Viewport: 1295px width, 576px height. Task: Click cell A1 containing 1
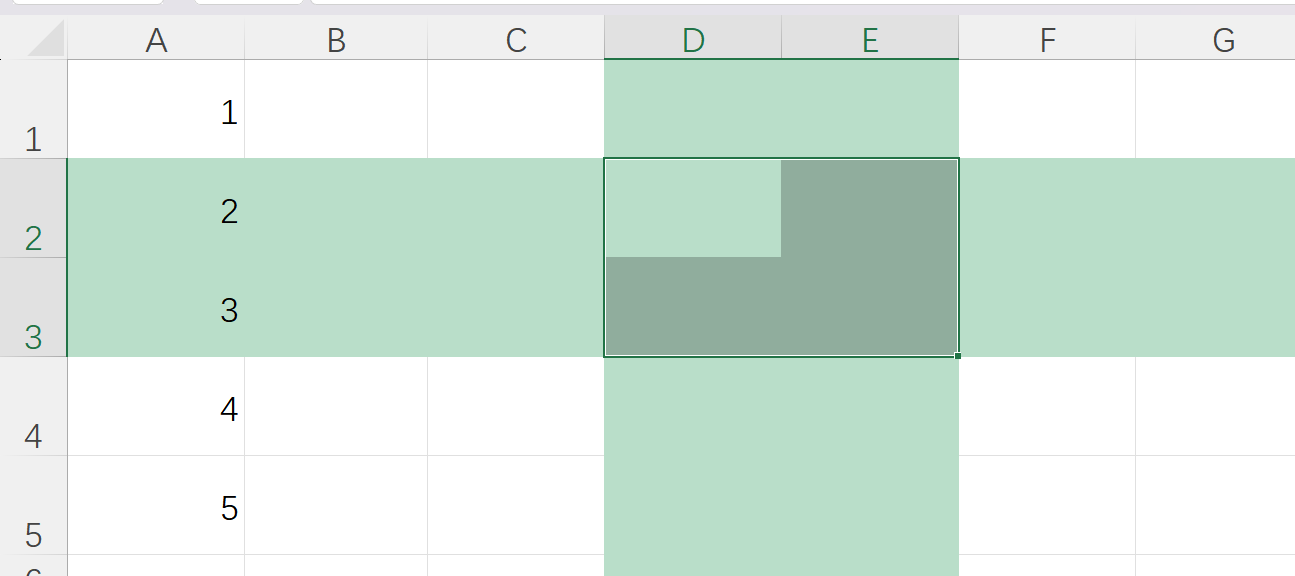coord(156,110)
